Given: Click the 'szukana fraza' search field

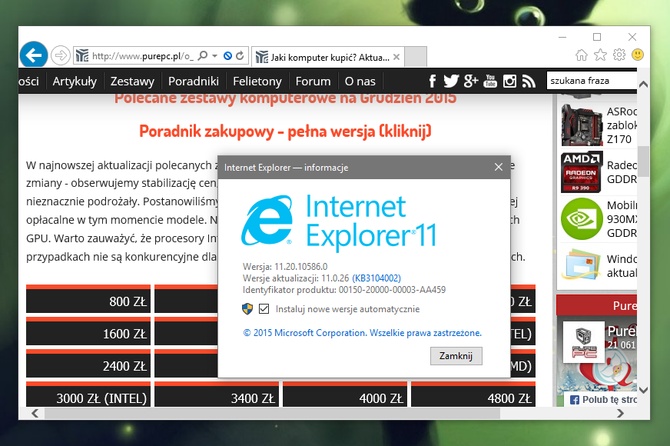Looking at the screenshot, I should tap(592, 81).
